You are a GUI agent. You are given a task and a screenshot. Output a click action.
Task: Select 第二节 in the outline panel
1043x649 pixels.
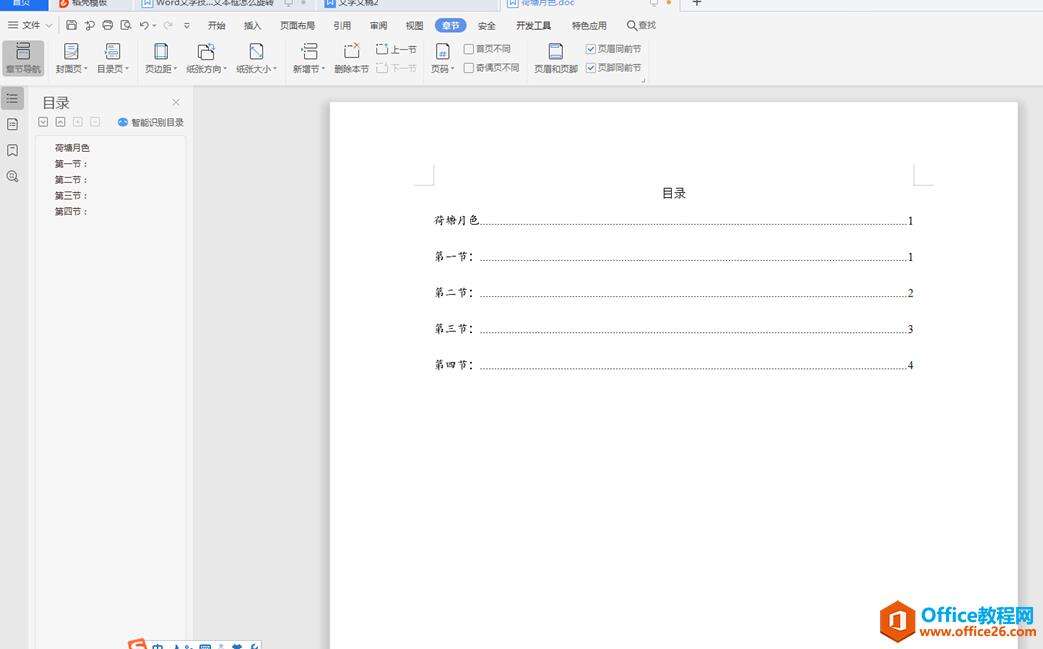click(x=71, y=180)
